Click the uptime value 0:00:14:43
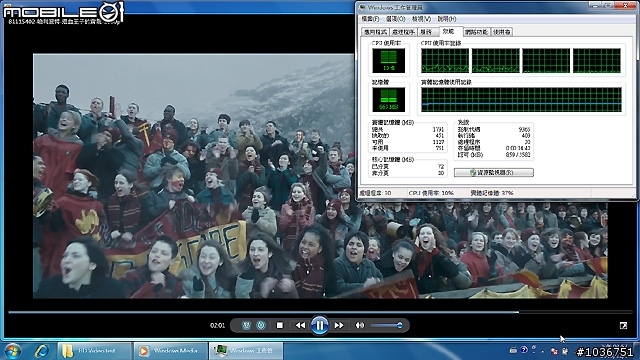This screenshot has width=640, height=360. [x=518, y=148]
